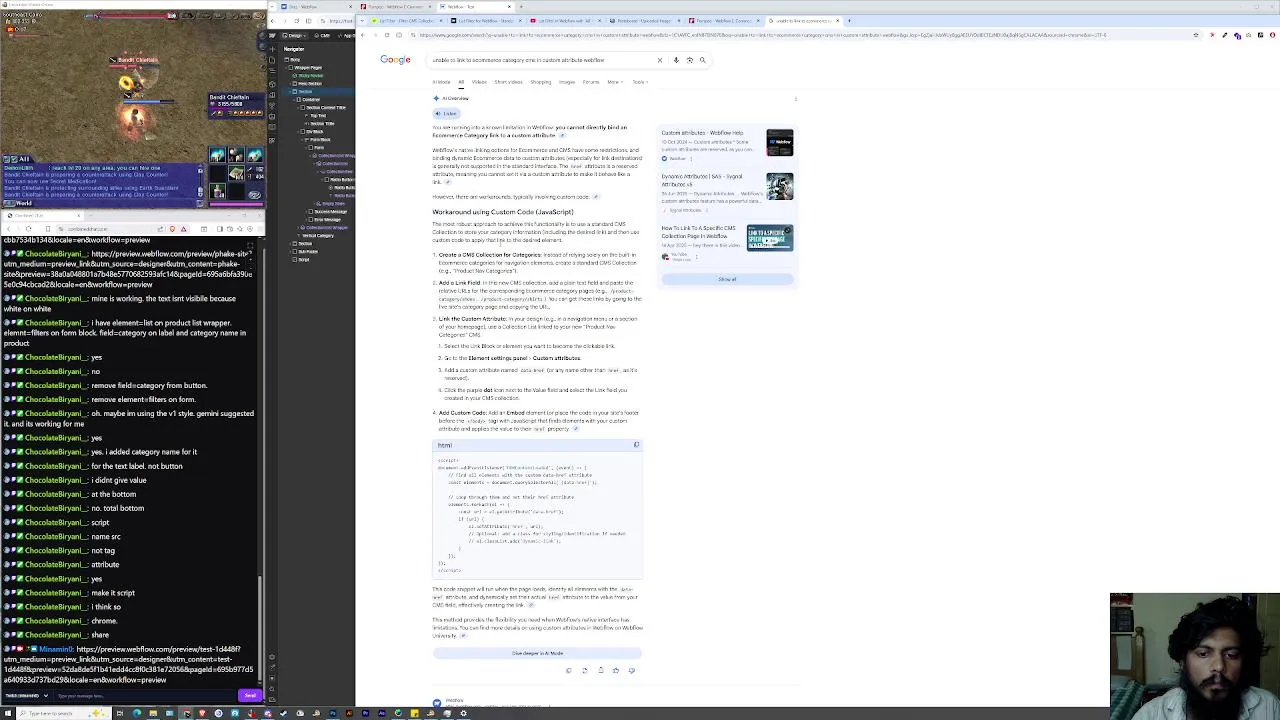
Task: Open the Forums search tab
Action: pos(591,82)
